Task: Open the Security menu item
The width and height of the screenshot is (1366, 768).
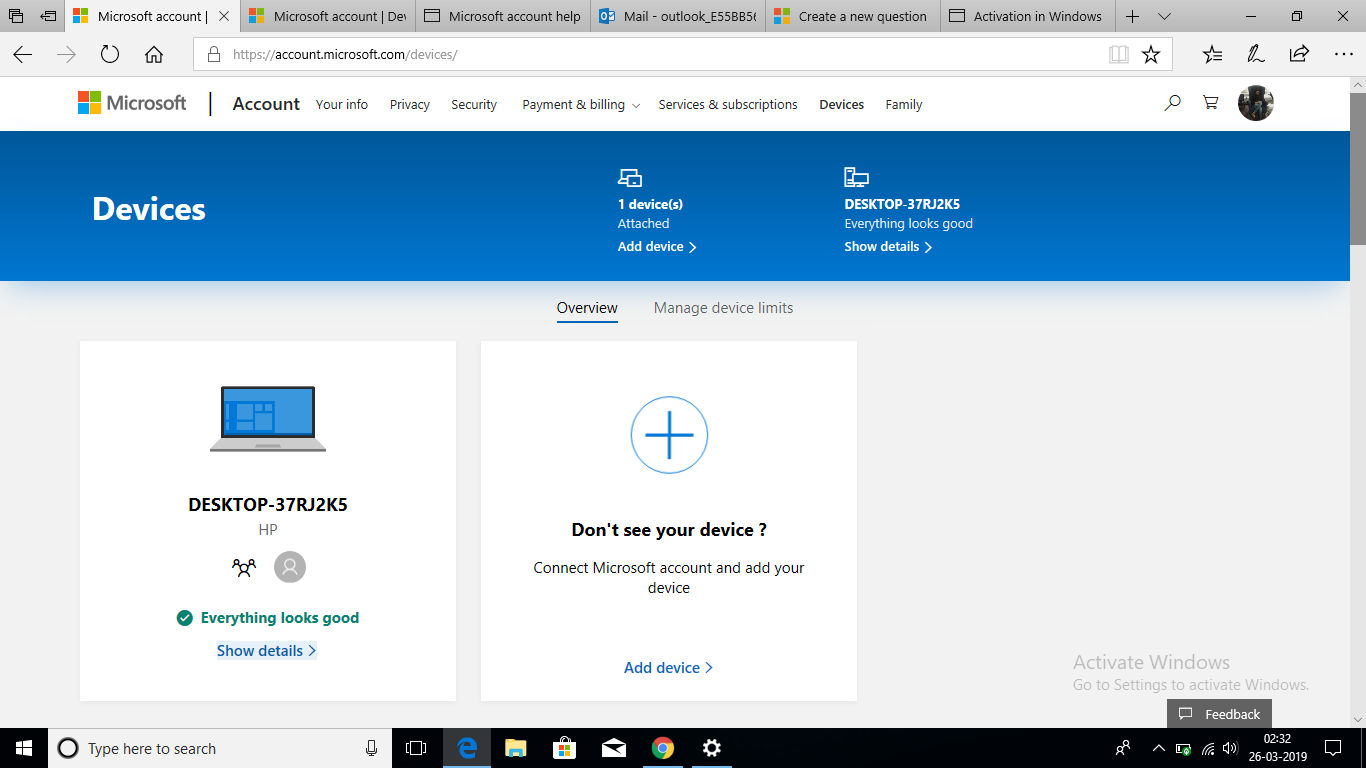Action: (x=474, y=104)
